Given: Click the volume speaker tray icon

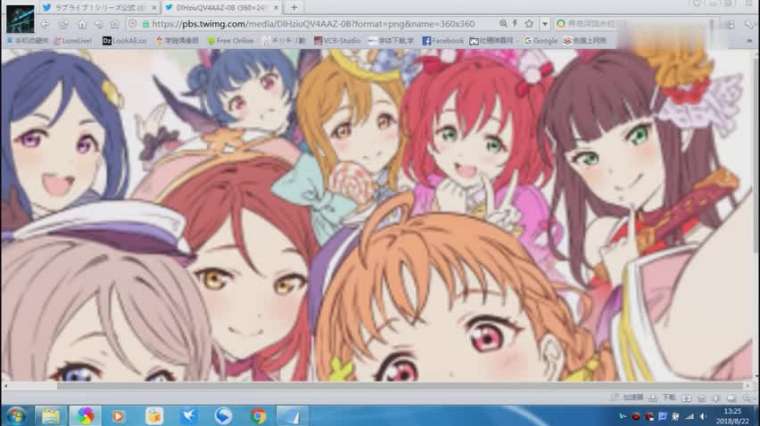Looking at the screenshot, I should click(702, 416).
